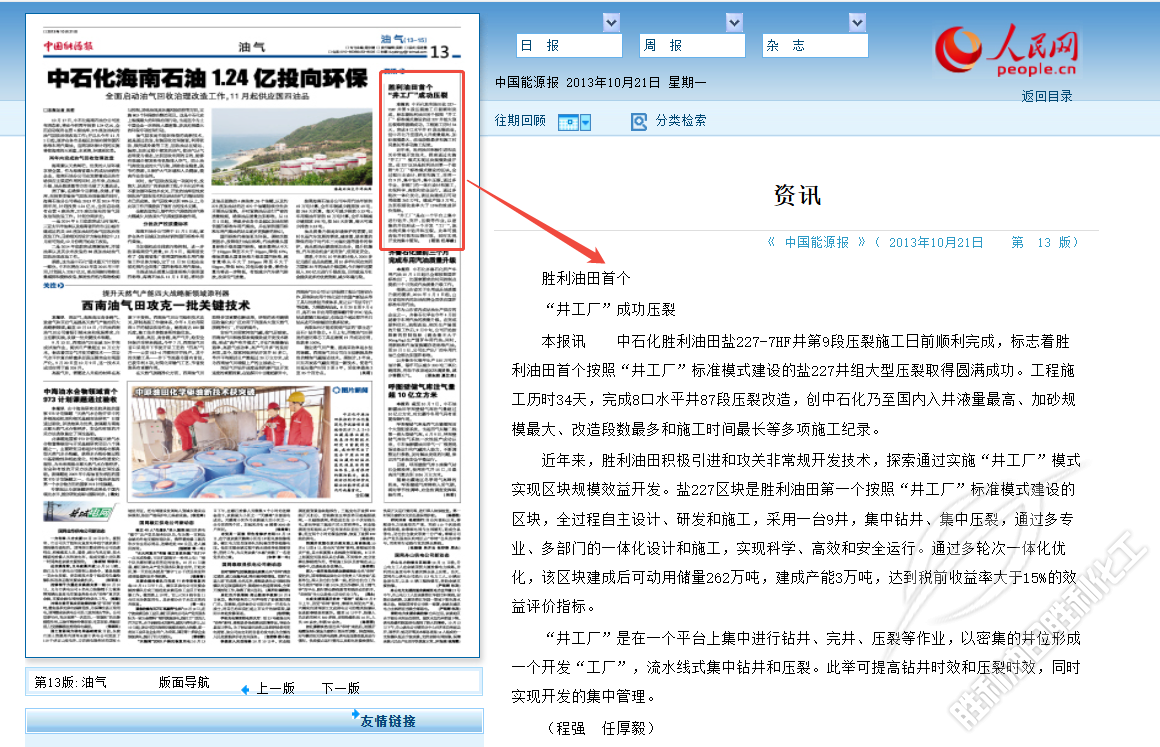Click the 日报 selection field

pyautogui.click(x=569, y=45)
